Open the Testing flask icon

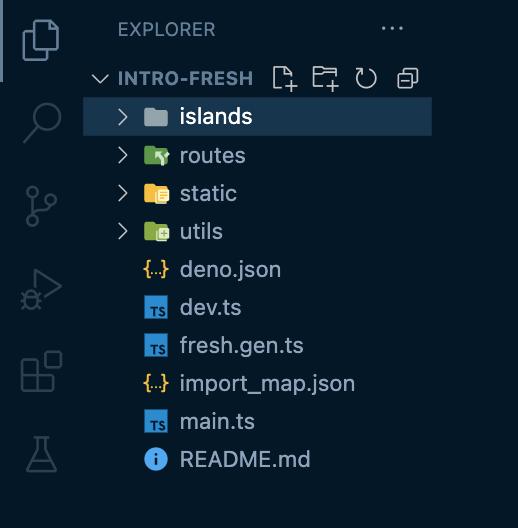(41, 454)
